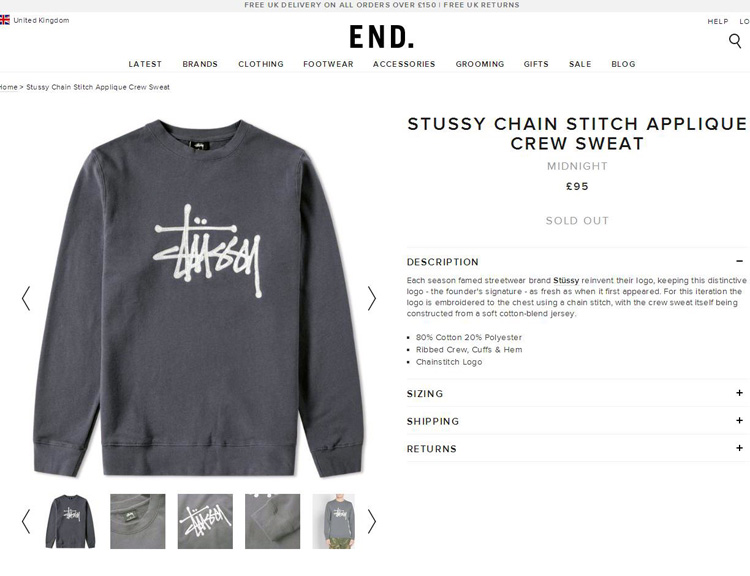Open the search magnifier icon
750x576 pixels.
tap(735, 41)
